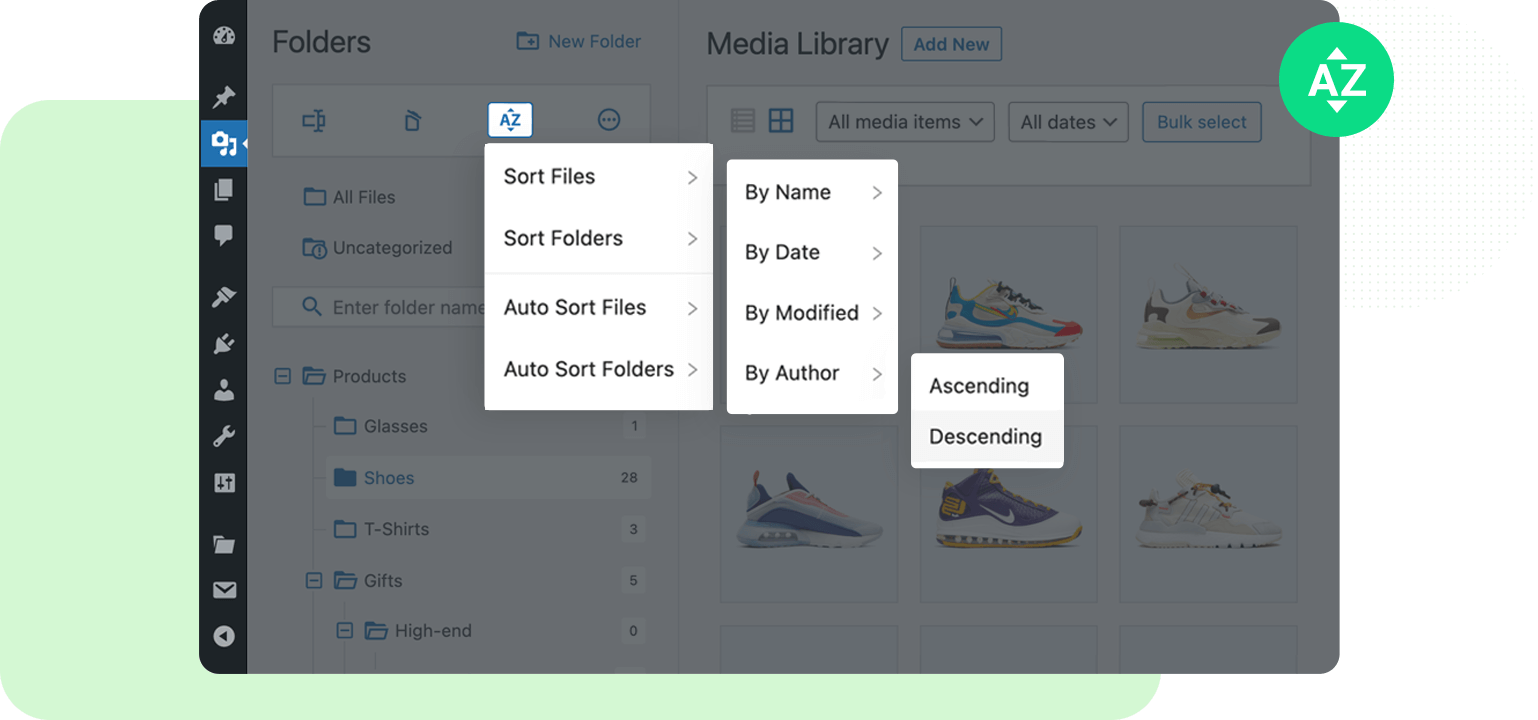
Task: Open the Comments speech bubble icon
Action: tap(224, 236)
